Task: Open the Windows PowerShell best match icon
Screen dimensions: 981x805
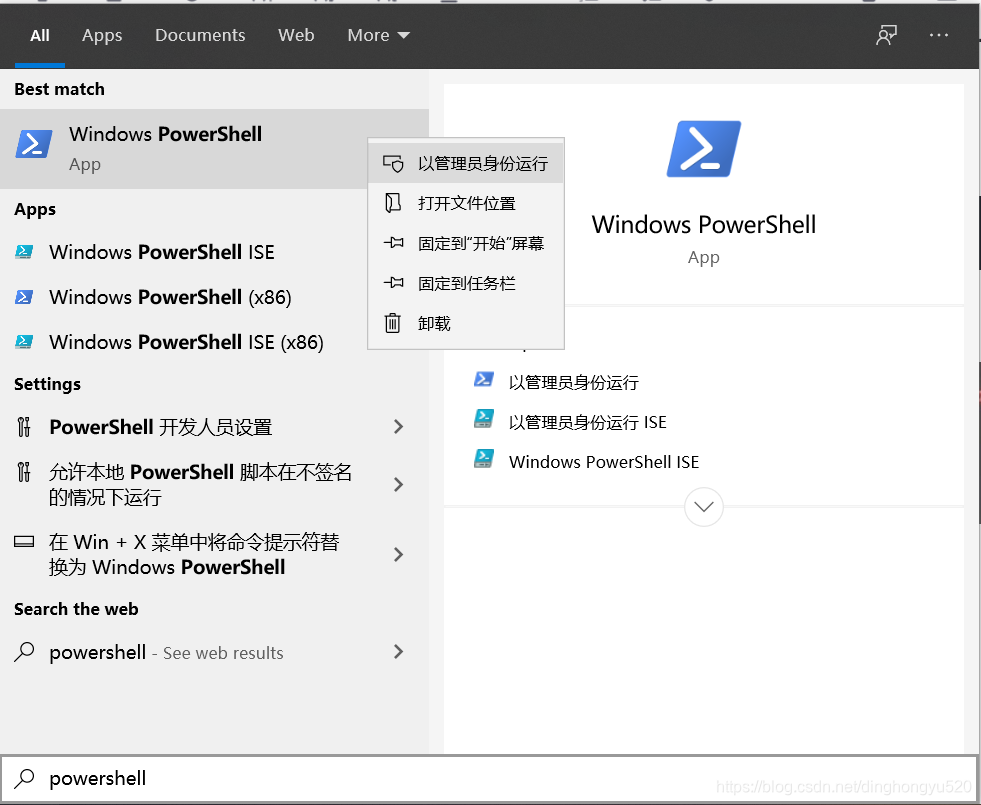Action: (33, 144)
